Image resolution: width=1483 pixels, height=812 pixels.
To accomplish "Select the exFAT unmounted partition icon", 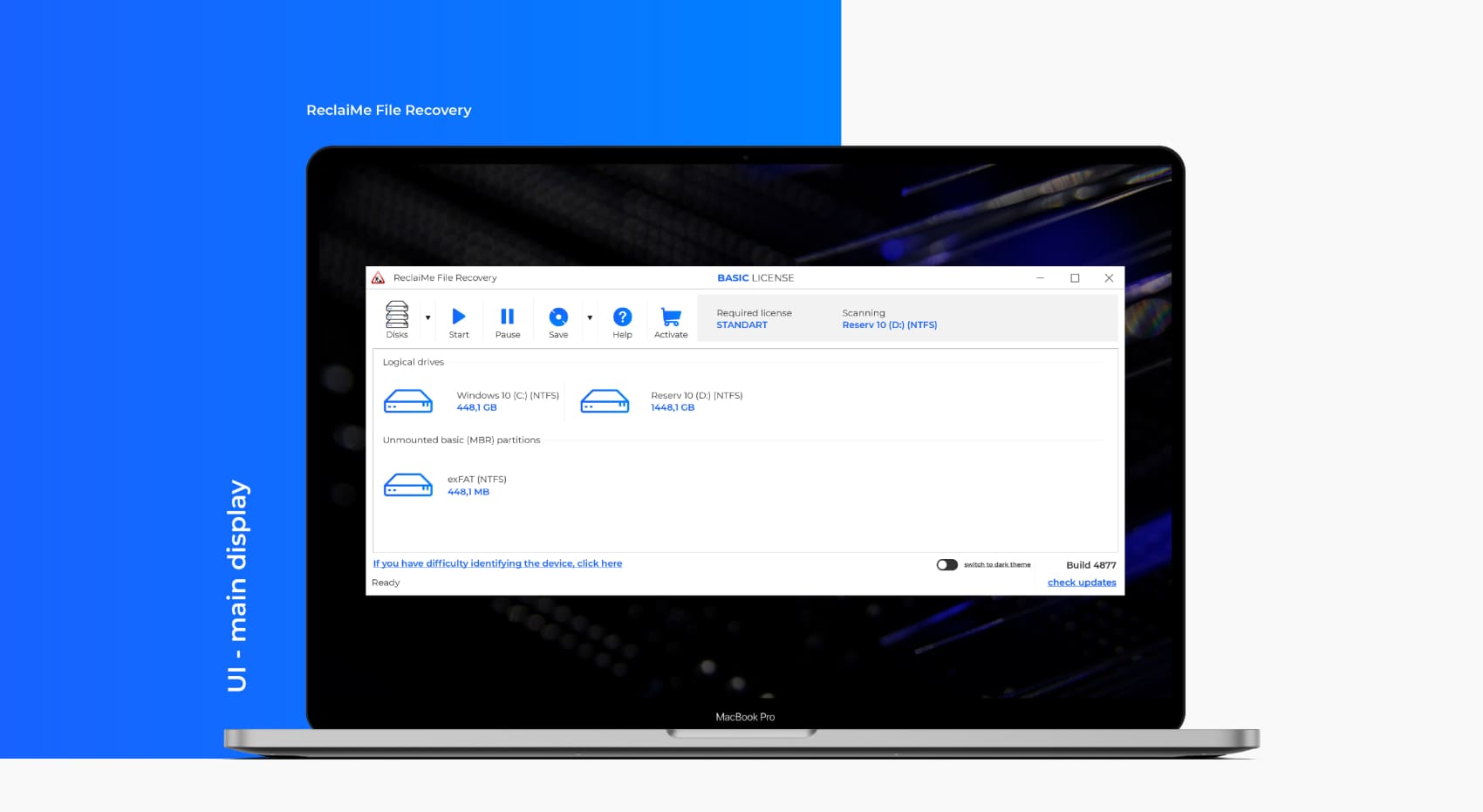I will pyautogui.click(x=408, y=485).
